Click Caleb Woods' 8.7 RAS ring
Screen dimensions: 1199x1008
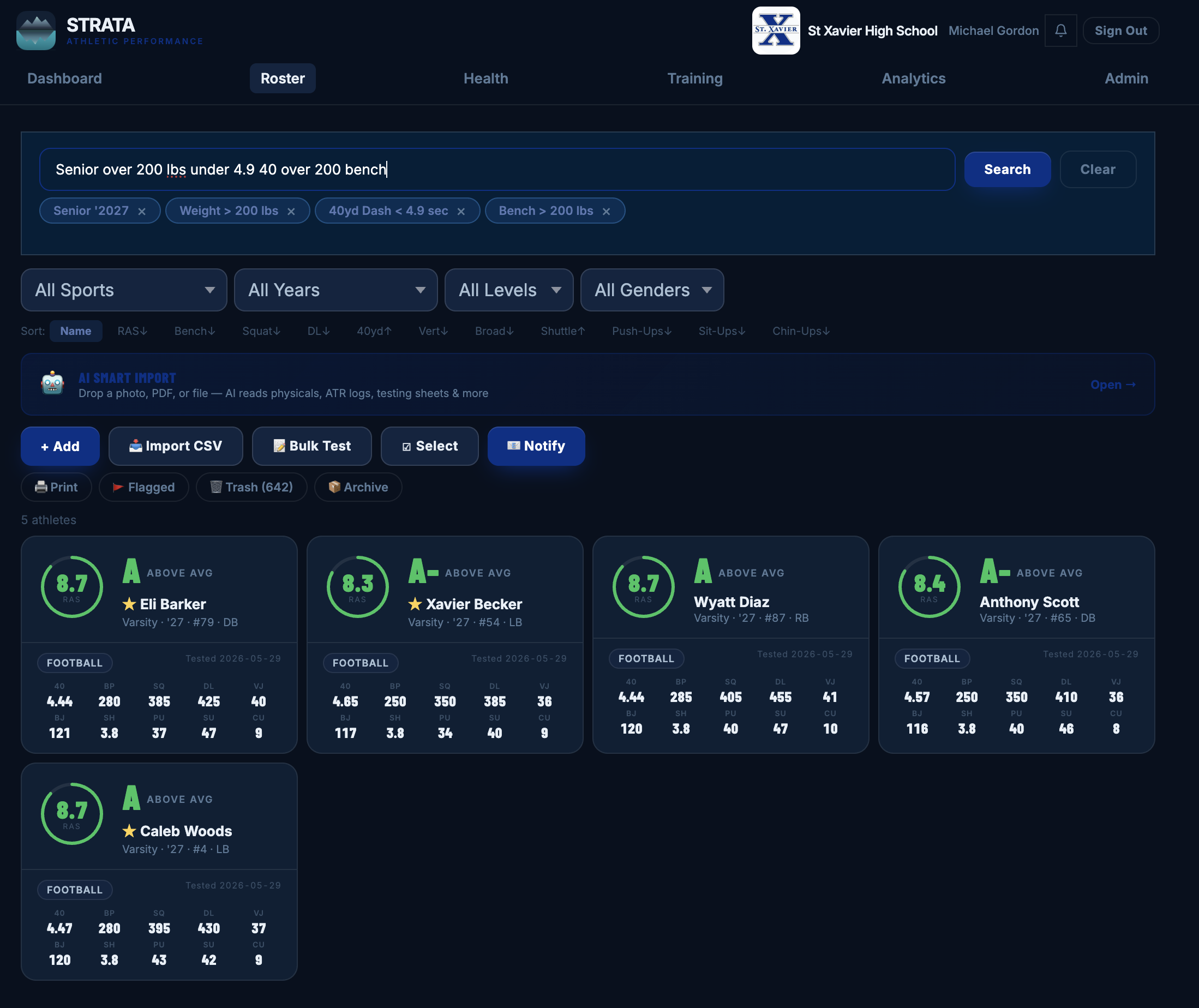72,814
